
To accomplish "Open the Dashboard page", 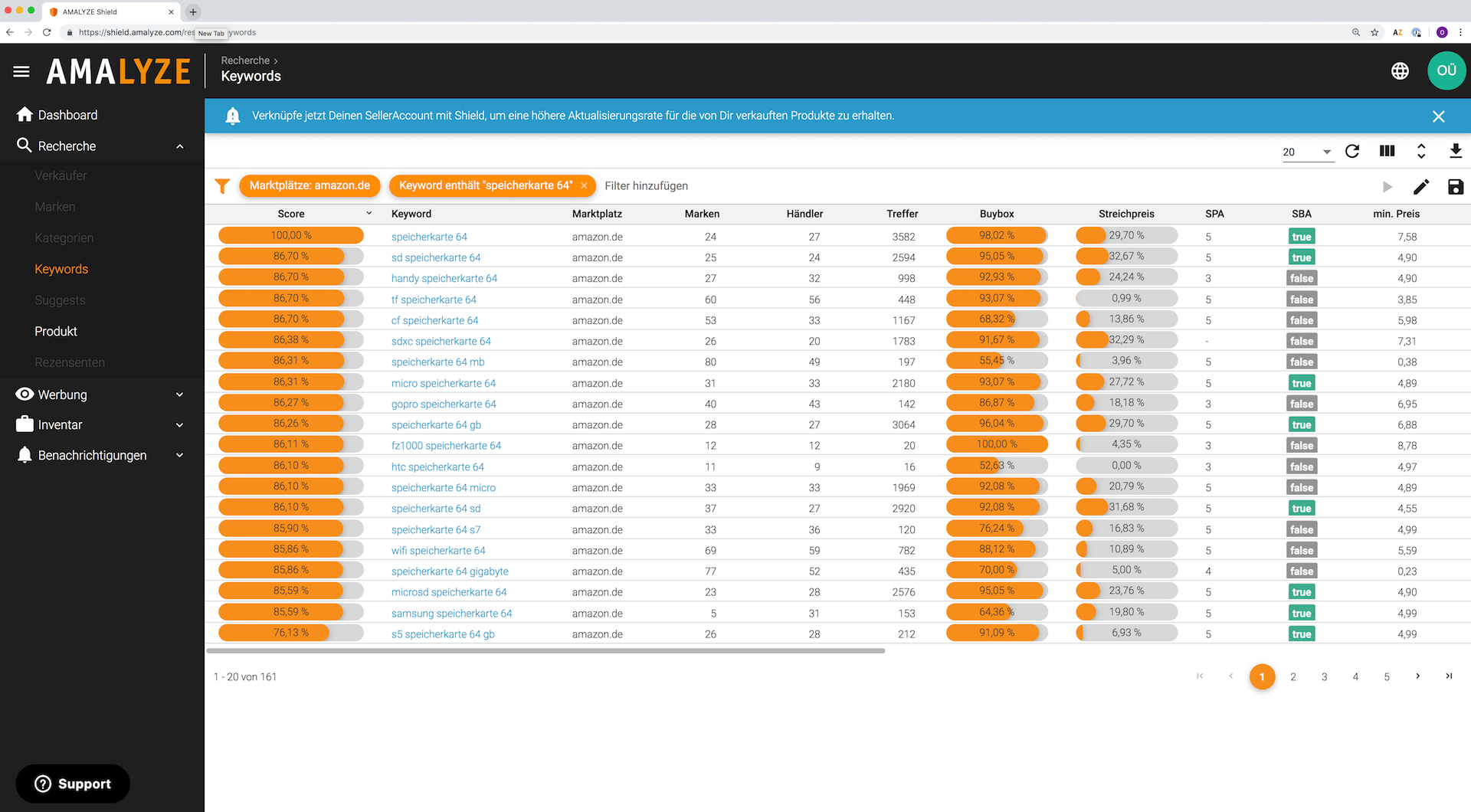I will pos(67,115).
